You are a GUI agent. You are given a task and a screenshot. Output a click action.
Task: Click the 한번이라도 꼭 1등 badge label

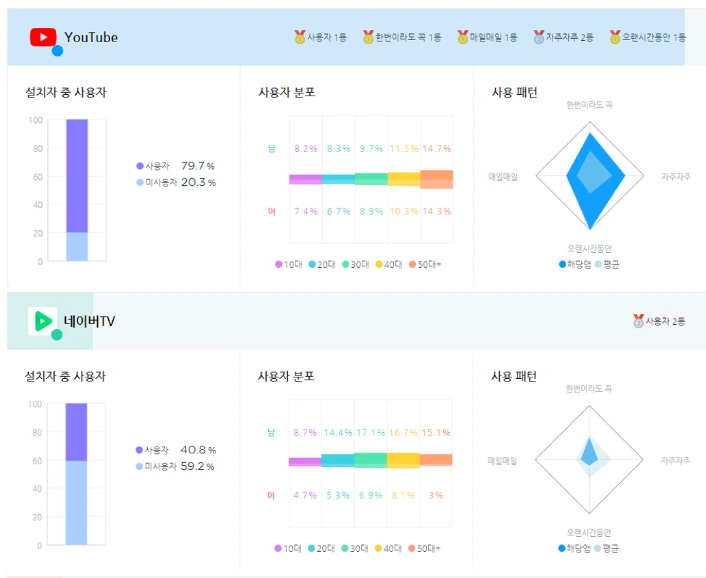(408, 37)
